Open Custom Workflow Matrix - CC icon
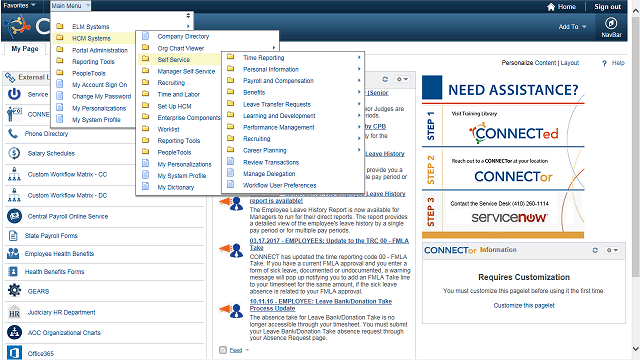The width and height of the screenshot is (640, 360). [x=14, y=174]
